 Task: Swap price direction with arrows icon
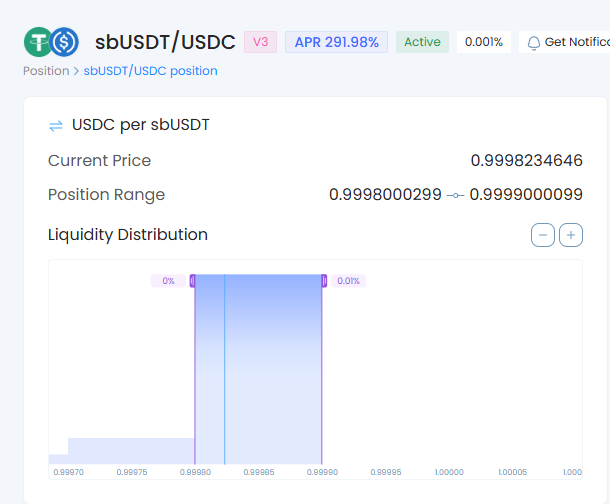pyautogui.click(x=56, y=126)
